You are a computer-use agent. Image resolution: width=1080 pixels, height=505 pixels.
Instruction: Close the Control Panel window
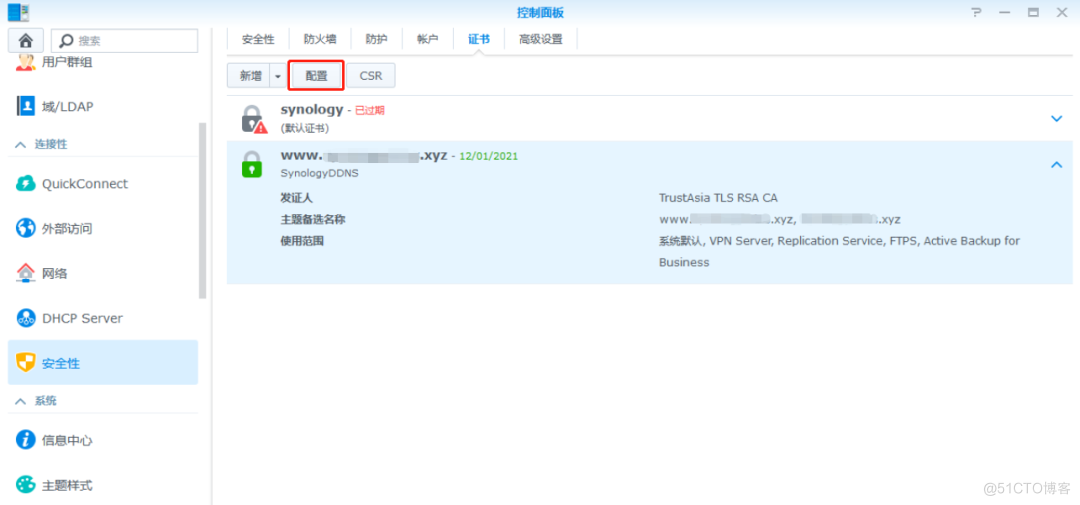[1061, 12]
